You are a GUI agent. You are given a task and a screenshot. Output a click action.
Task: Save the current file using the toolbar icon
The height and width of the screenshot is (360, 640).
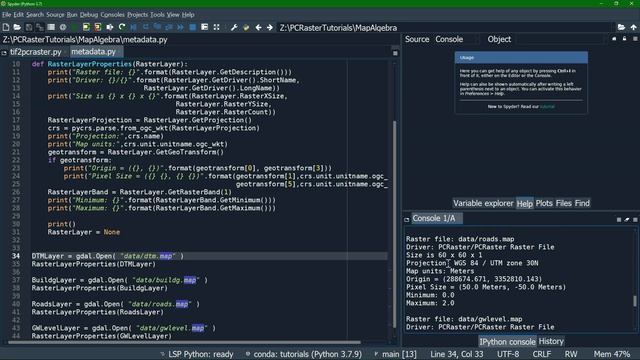[29, 27]
